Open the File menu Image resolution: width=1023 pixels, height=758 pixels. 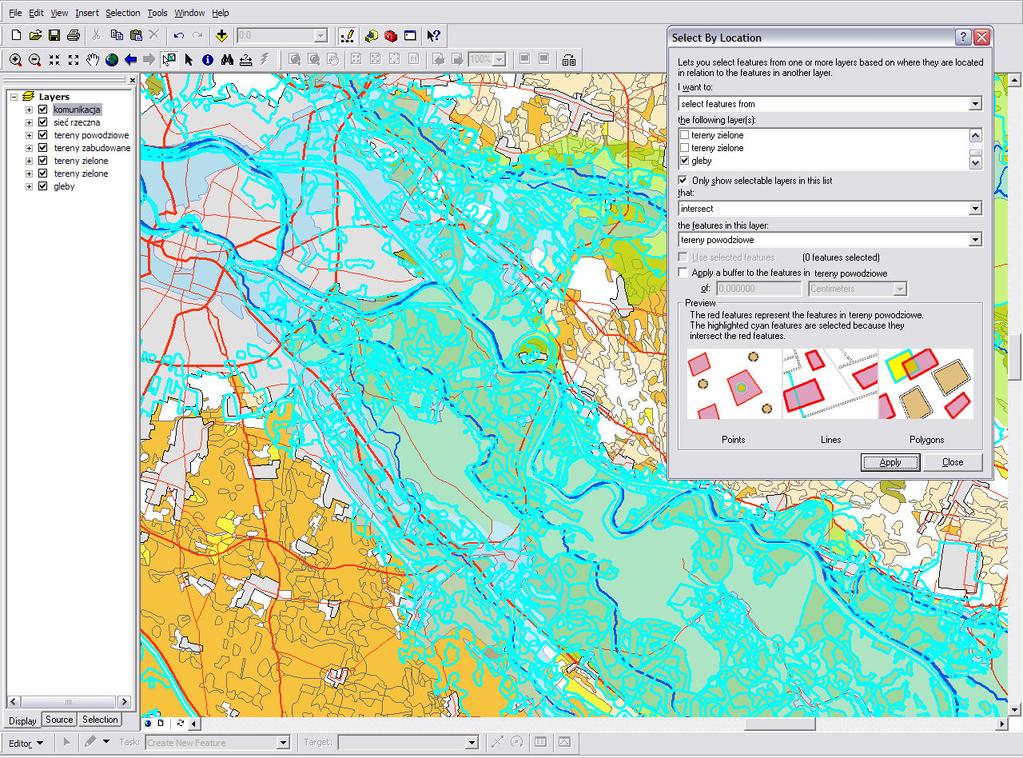14,13
